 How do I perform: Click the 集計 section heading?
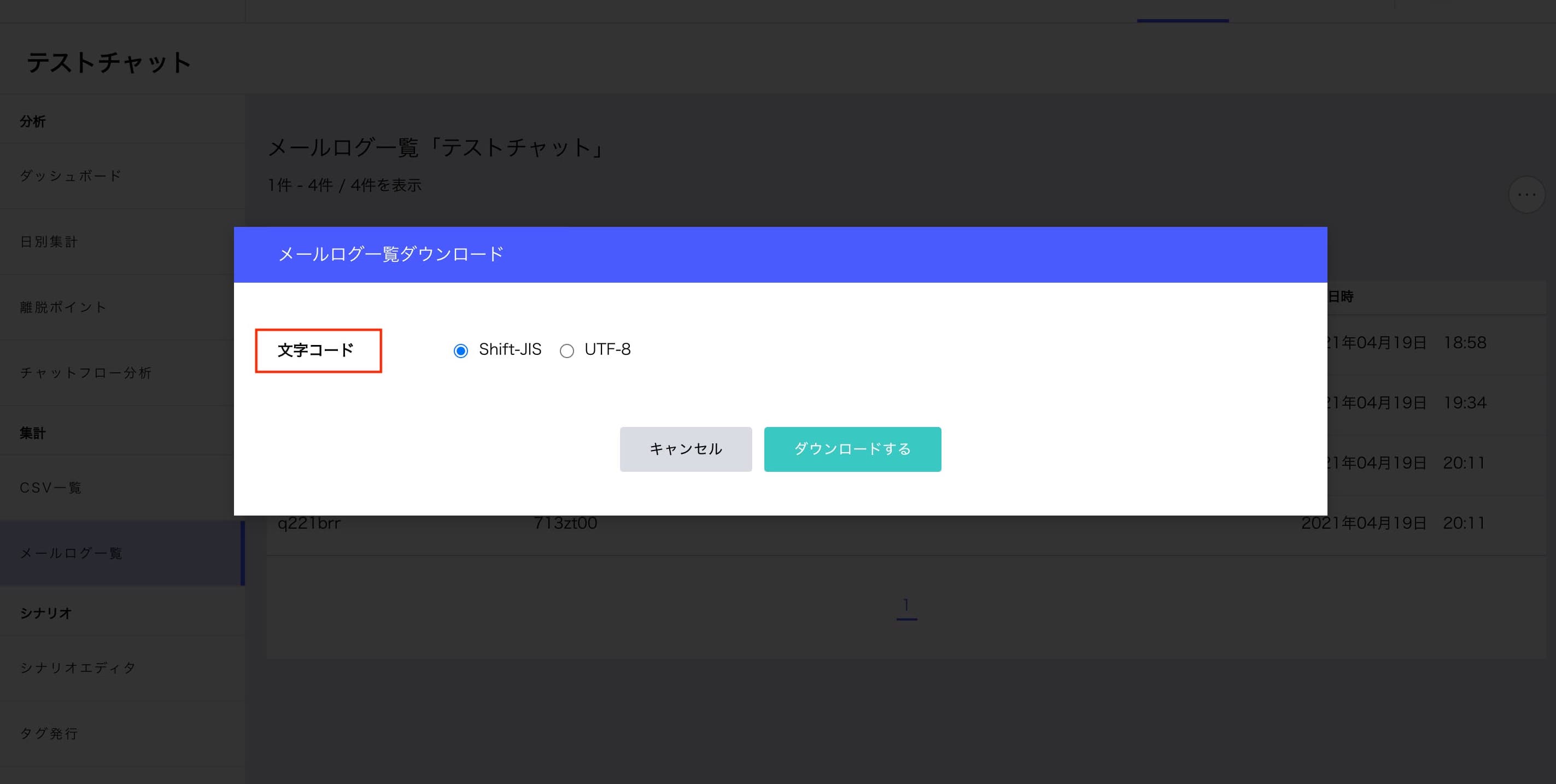33,433
